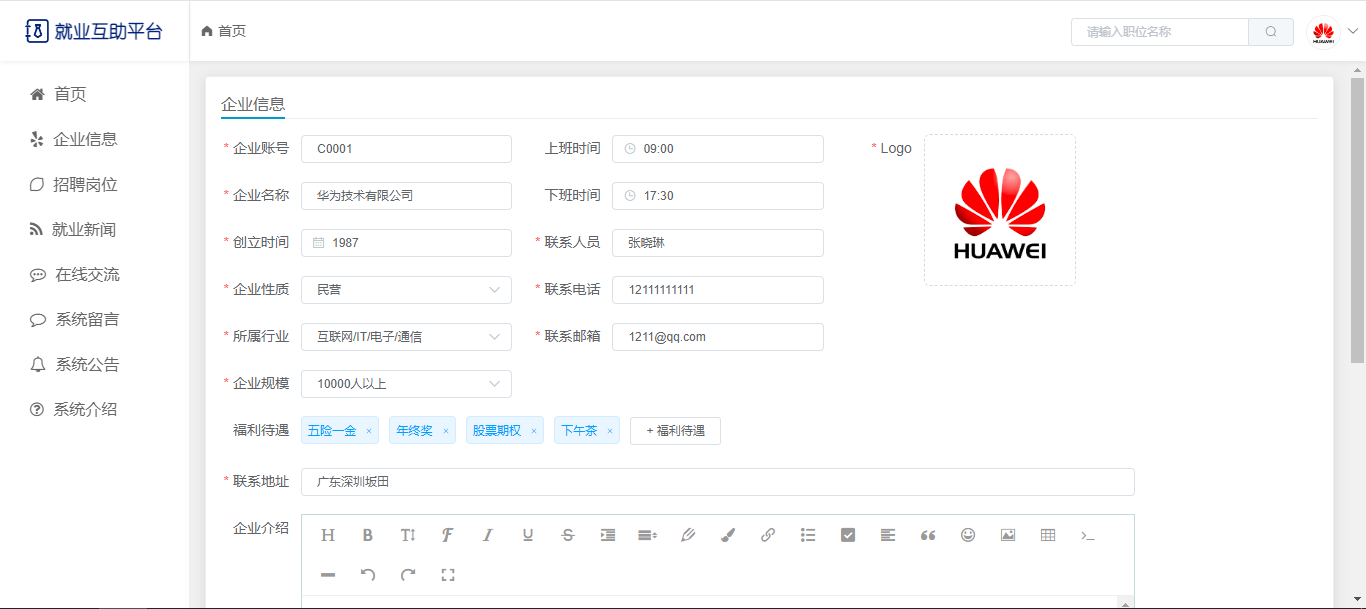Remove 下午茶 tag
This screenshot has height=609, width=1366.
tap(610, 432)
